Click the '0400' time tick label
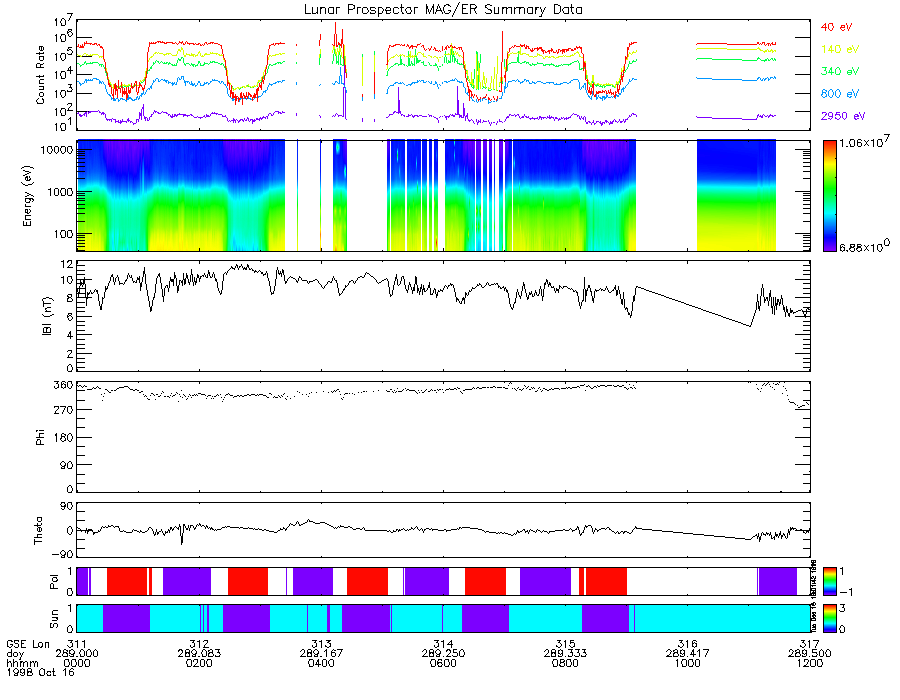900x700 pixels. click(x=321, y=663)
